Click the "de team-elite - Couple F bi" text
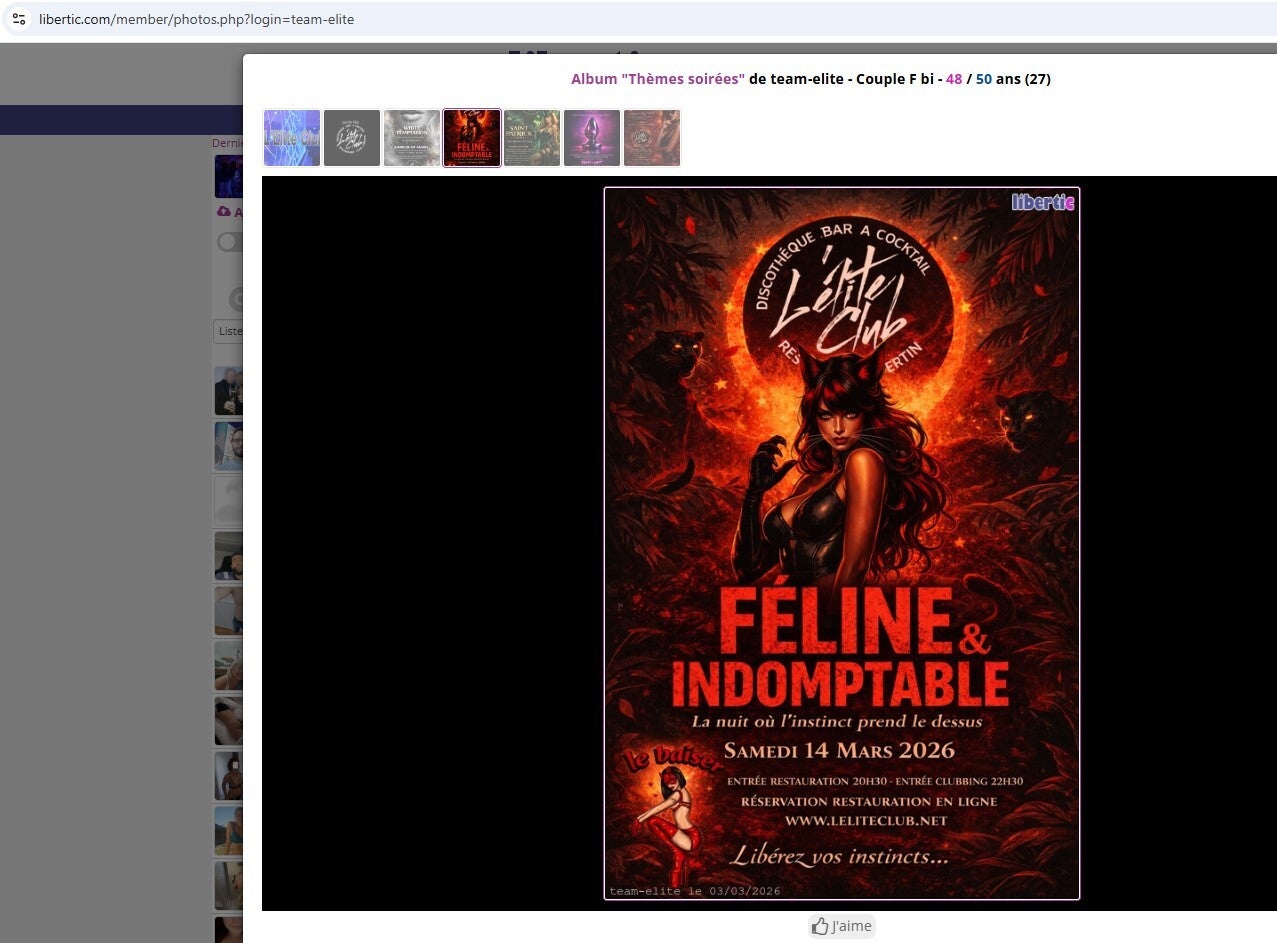 pos(844,79)
